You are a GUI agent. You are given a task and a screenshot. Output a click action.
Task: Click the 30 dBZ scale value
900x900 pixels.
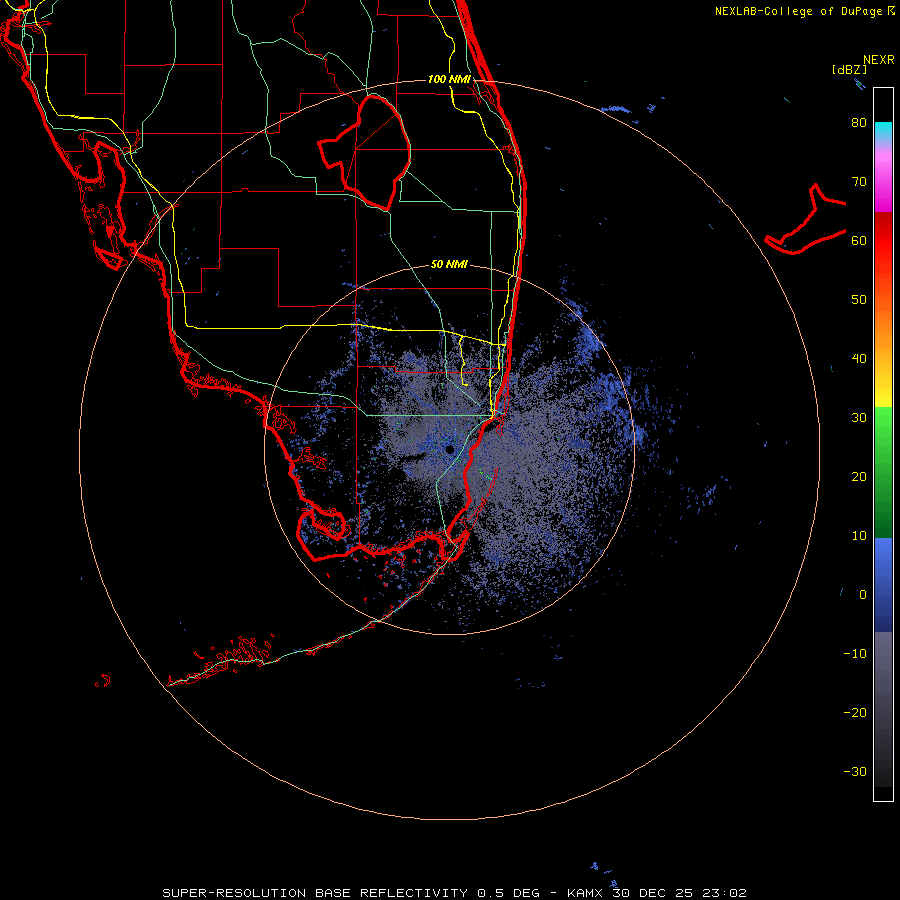[x=859, y=418]
